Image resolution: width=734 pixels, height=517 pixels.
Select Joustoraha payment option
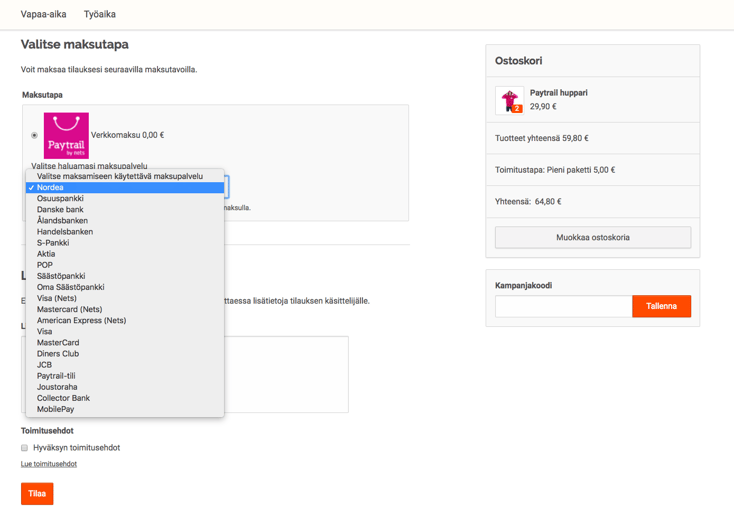(125, 387)
